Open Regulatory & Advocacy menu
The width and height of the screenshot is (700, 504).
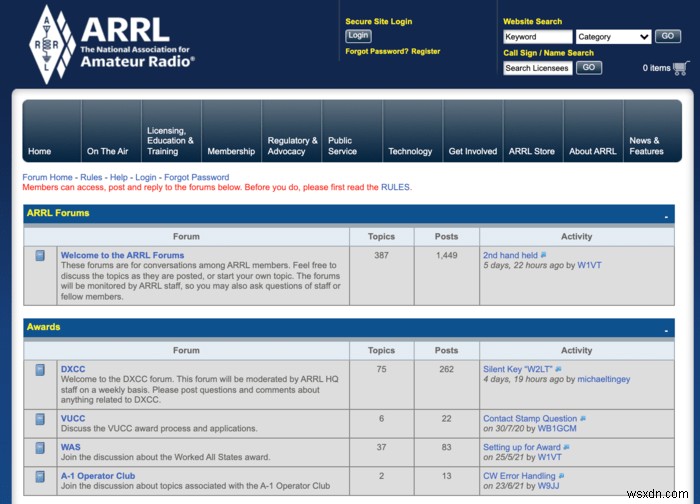point(292,131)
